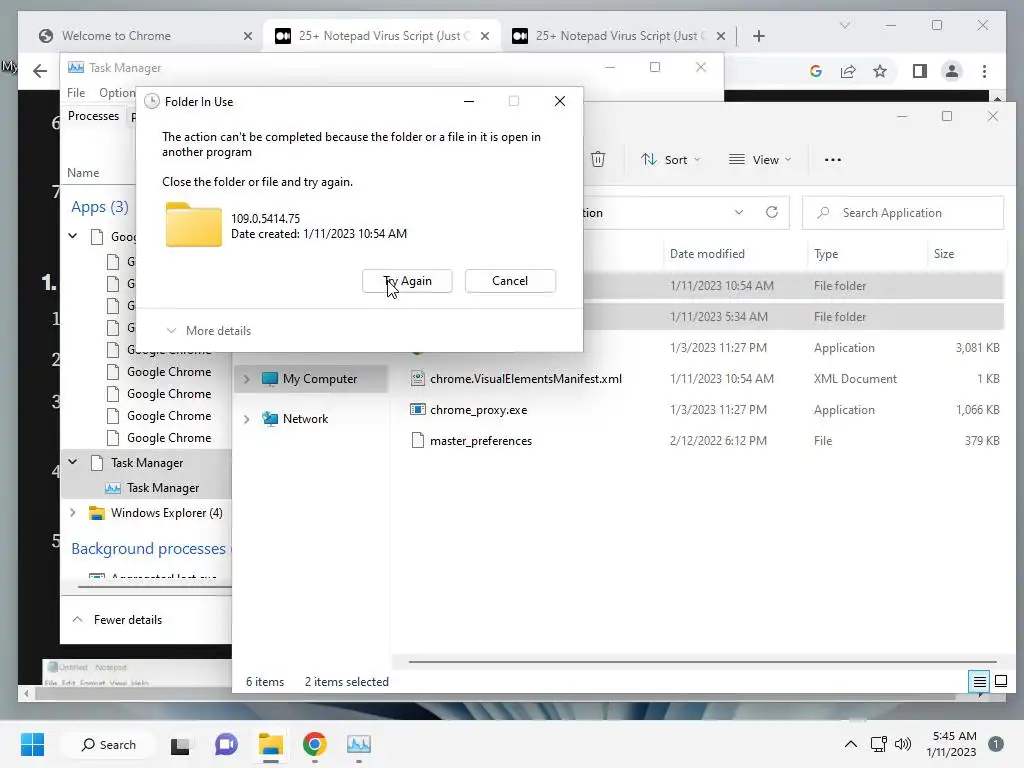
Task: Open a new Chrome tab
Action: click(x=758, y=36)
